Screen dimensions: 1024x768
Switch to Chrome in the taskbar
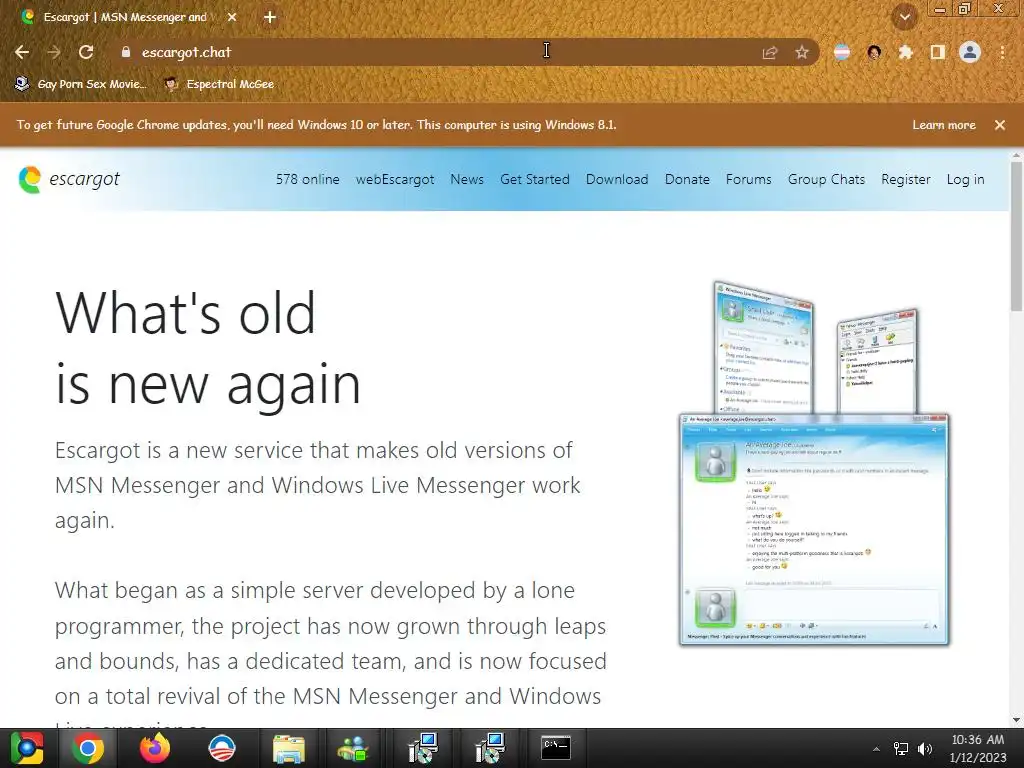tap(88, 748)
